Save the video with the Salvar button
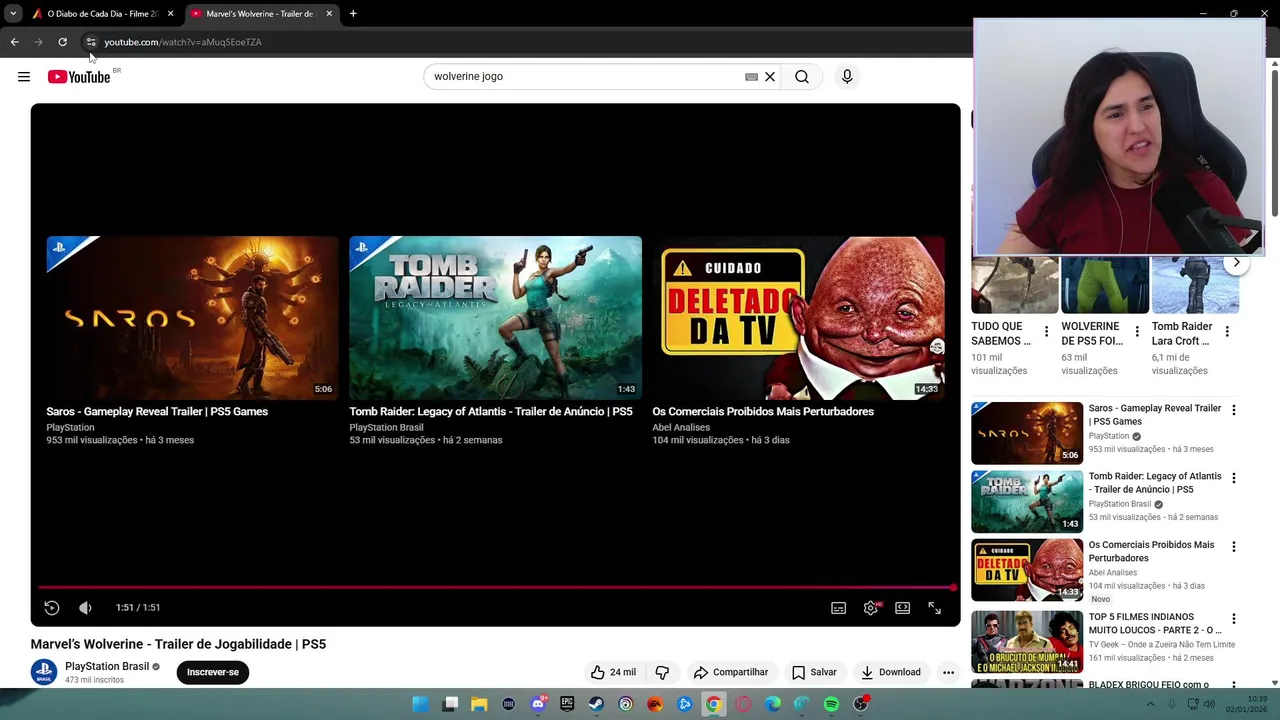1280x720 pixels. pos(814,672)
